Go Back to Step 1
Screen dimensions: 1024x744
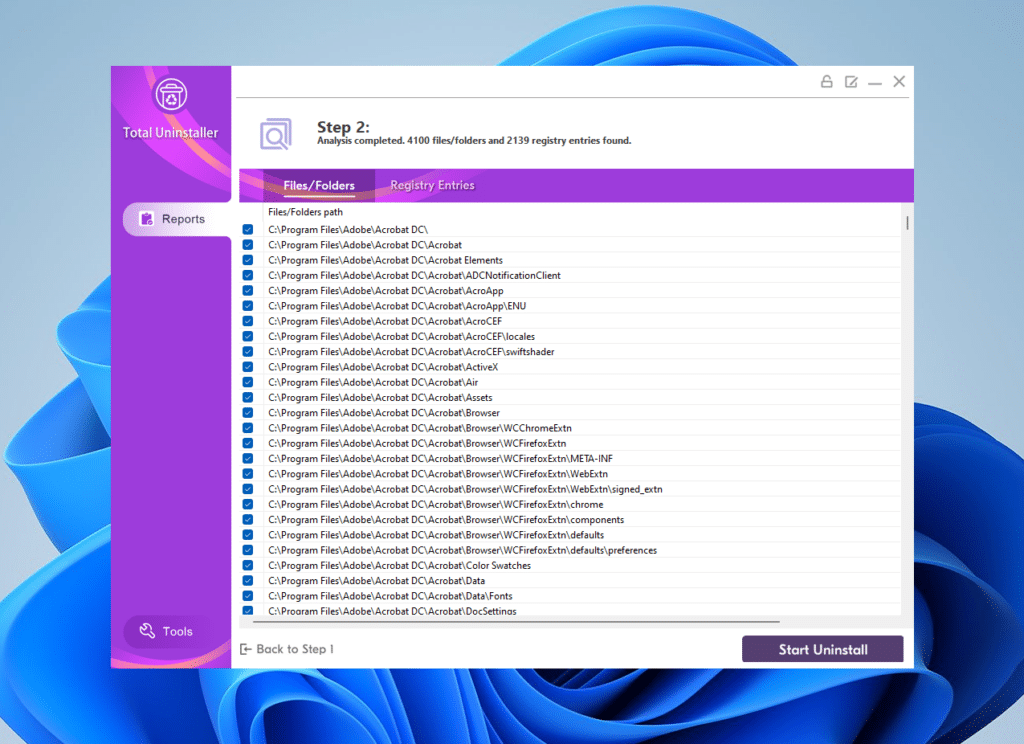(287, 649)
